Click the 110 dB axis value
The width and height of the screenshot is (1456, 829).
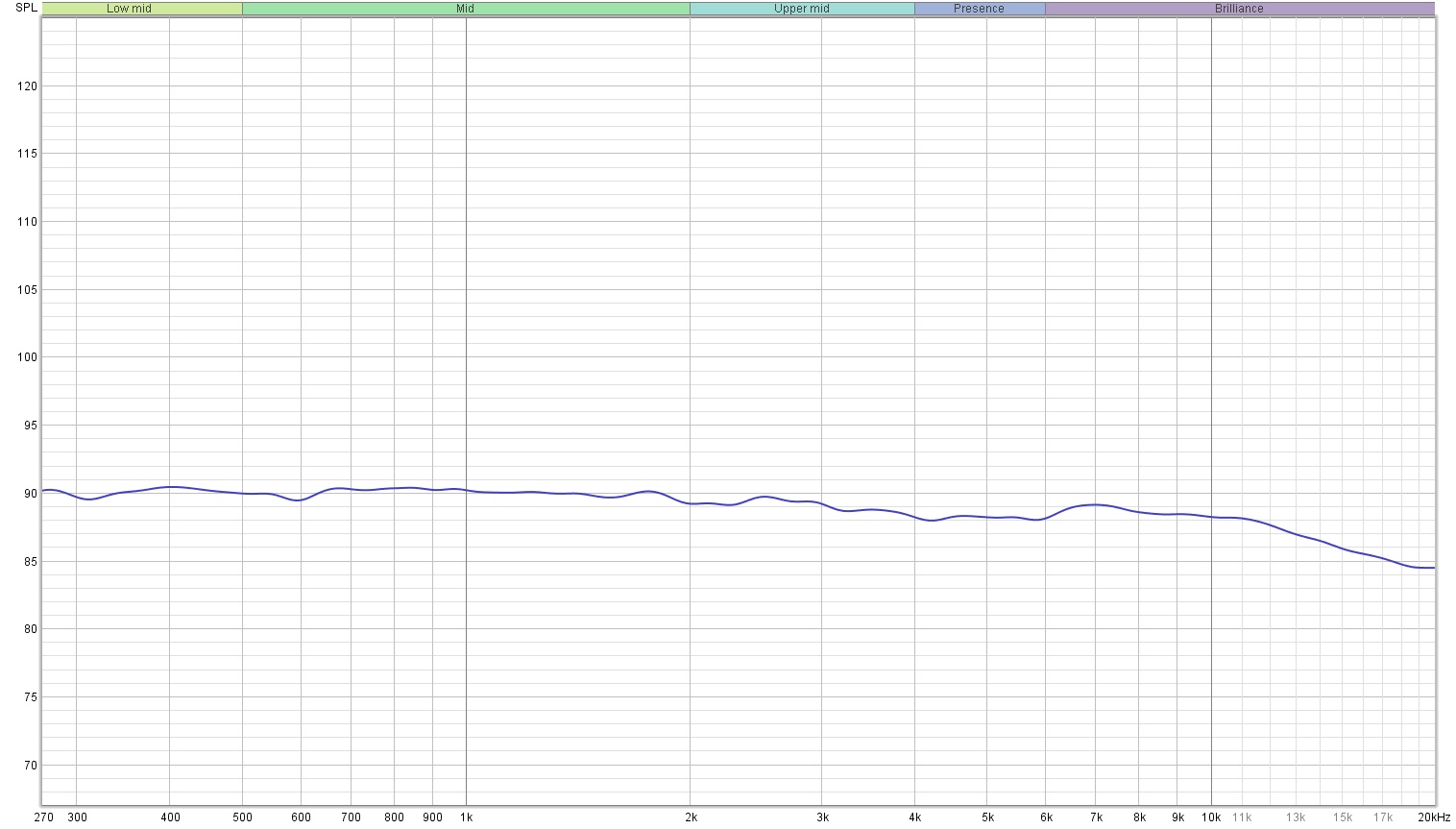[27, 222]
